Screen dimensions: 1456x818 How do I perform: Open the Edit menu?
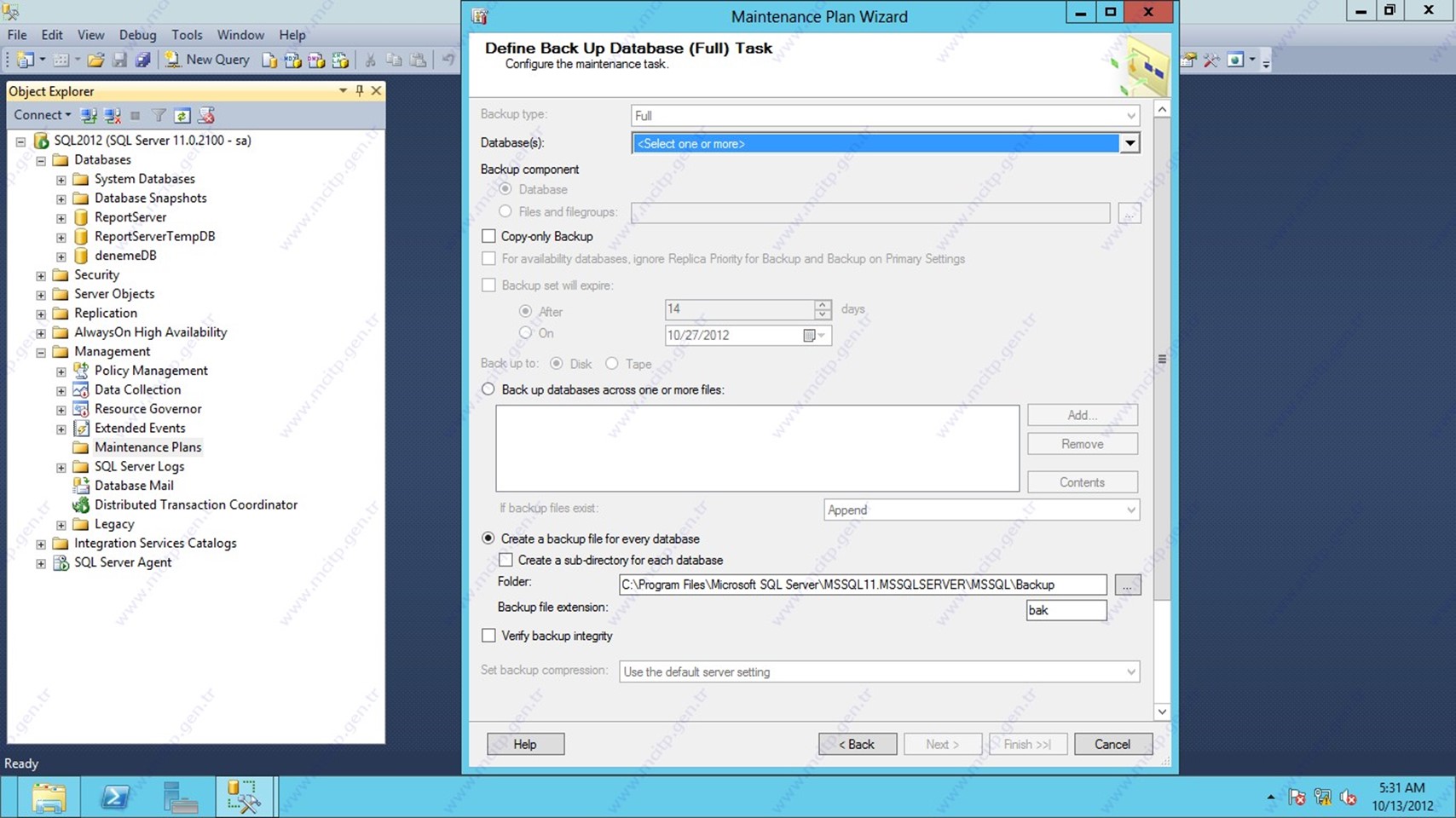click(x=52, y=35)
